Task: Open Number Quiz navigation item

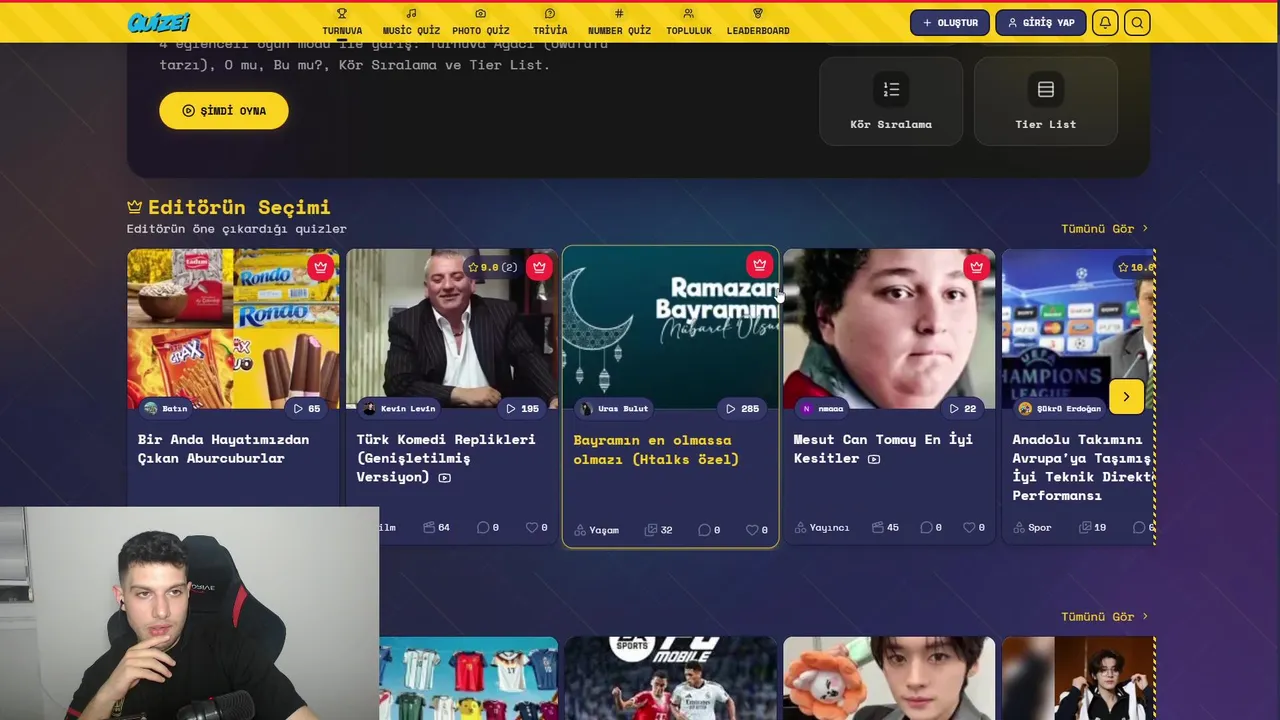Action: 619,22
